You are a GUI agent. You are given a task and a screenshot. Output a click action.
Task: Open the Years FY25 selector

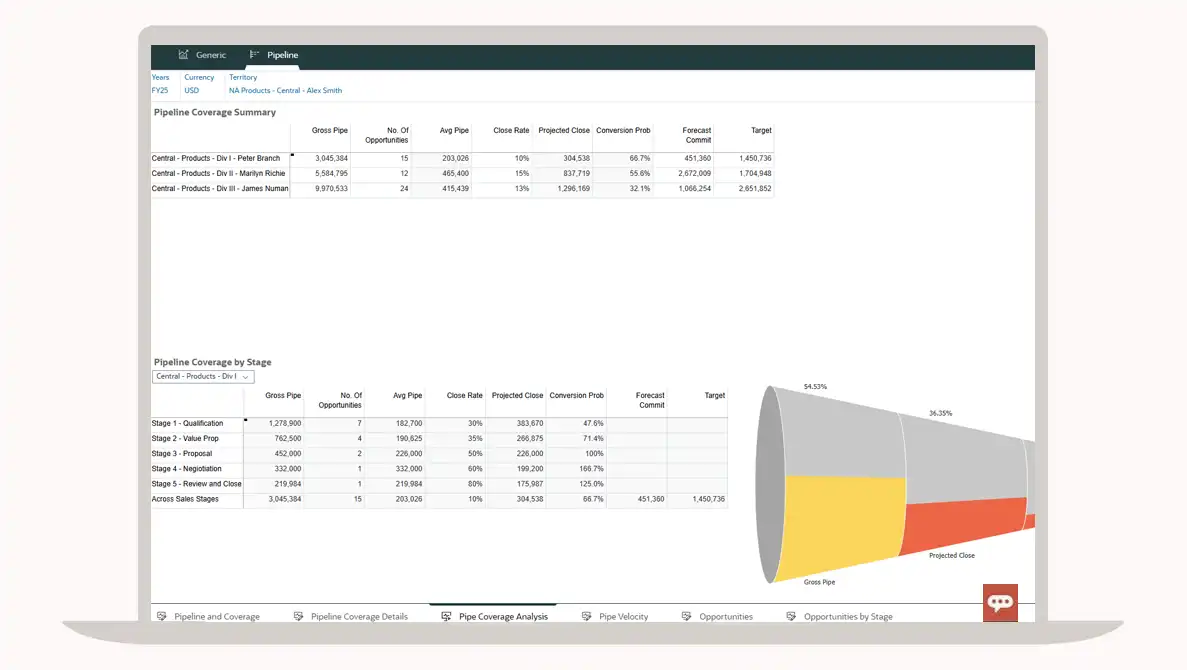tap(160, 90)
